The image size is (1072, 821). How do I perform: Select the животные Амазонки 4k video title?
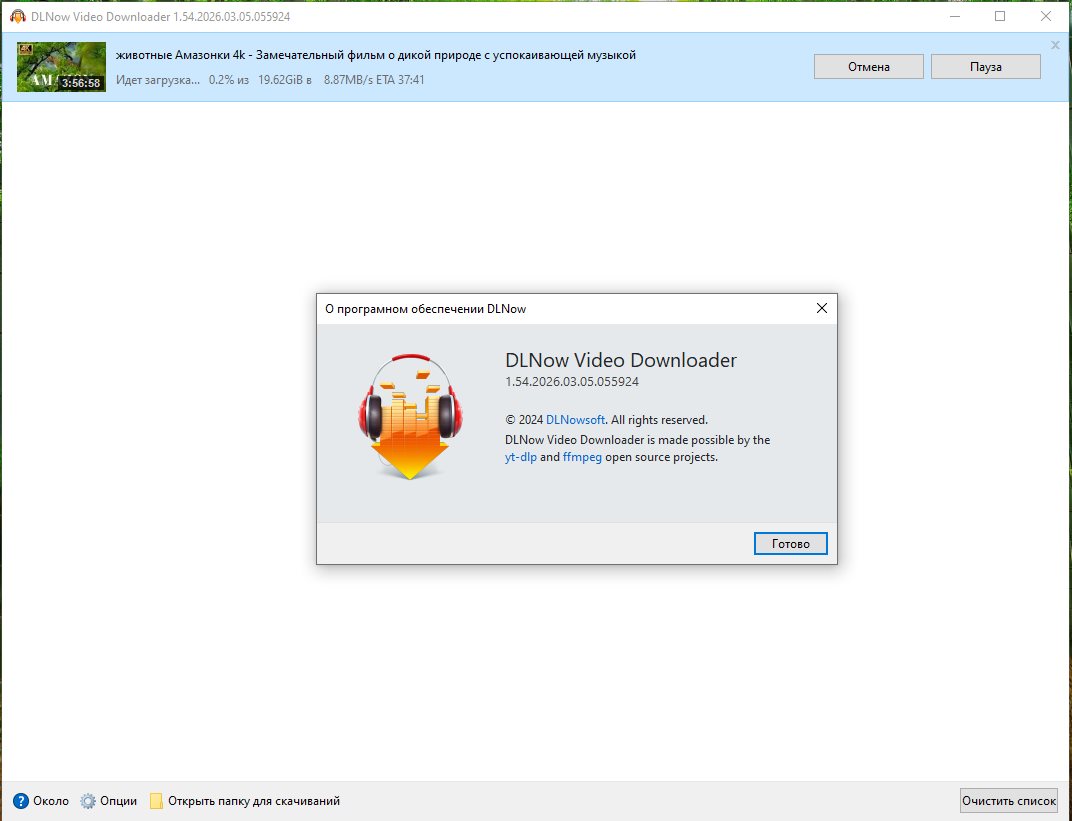click(375, 55)
